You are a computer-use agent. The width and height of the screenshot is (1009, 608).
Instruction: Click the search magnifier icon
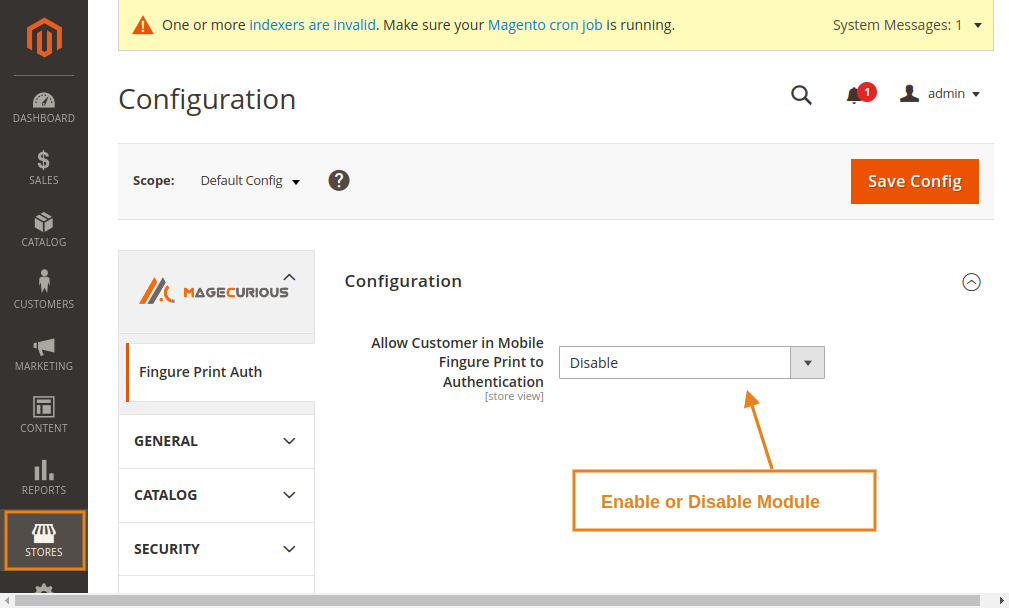(x=801, y=95)
